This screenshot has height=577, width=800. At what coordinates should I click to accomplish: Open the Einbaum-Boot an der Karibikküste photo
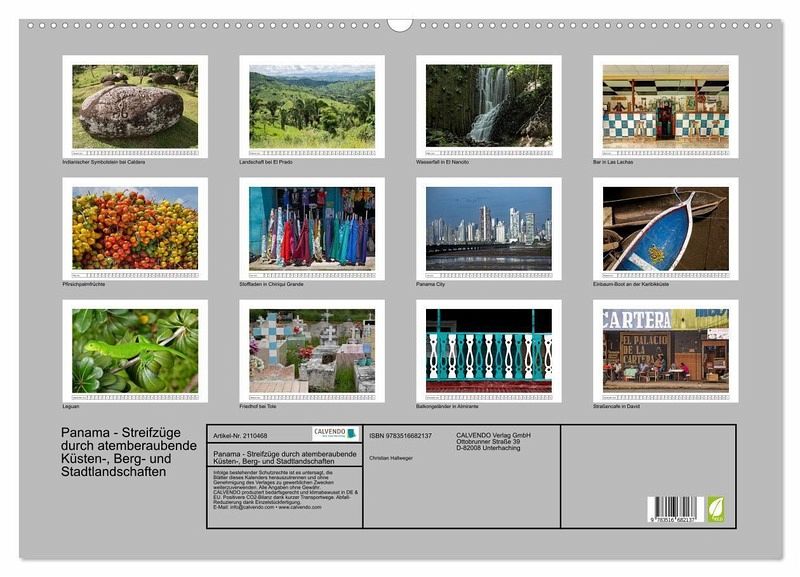(x=666, y=229)
